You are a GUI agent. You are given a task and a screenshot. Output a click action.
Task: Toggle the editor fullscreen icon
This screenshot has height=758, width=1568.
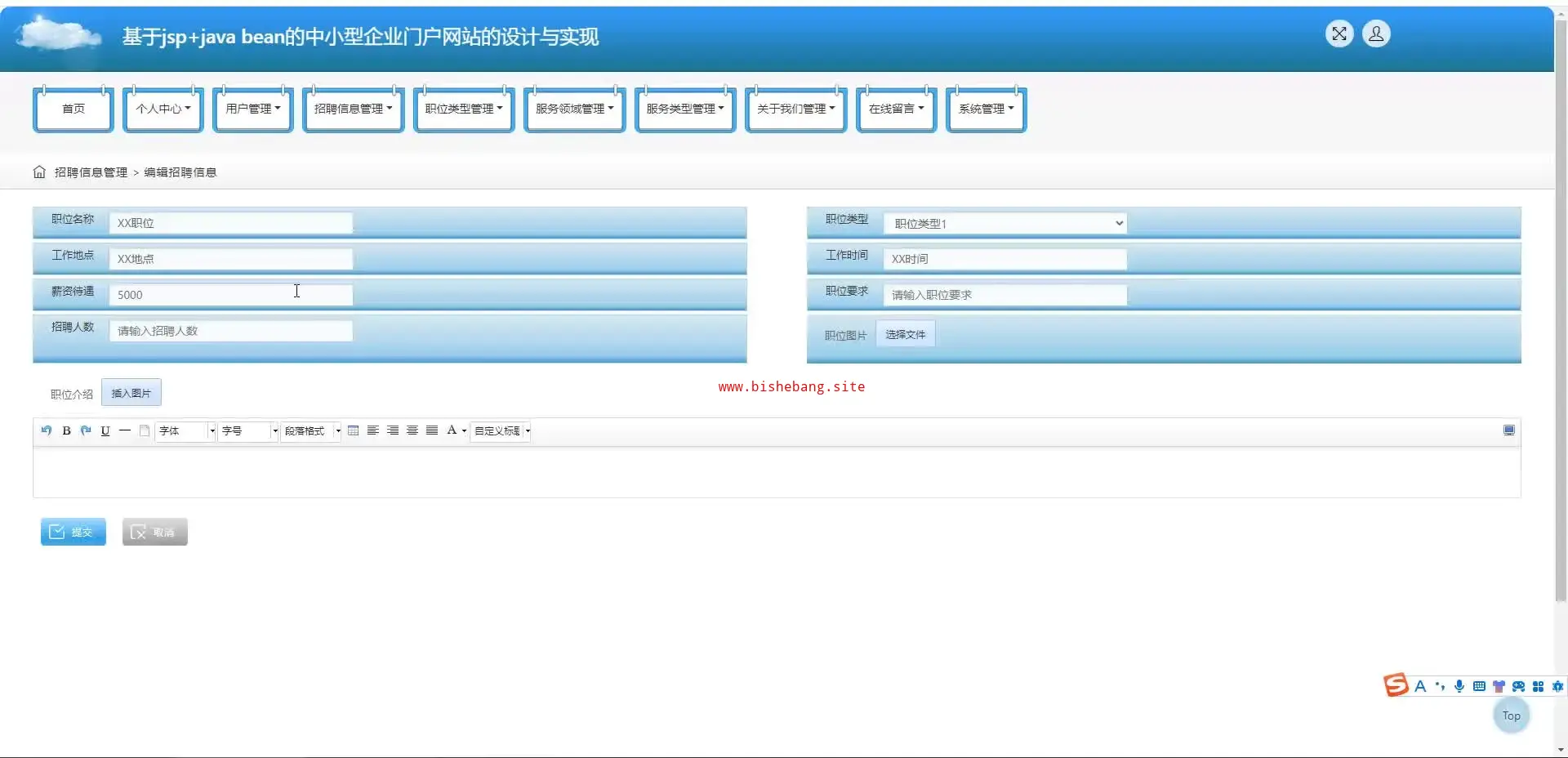(1509, 430)
